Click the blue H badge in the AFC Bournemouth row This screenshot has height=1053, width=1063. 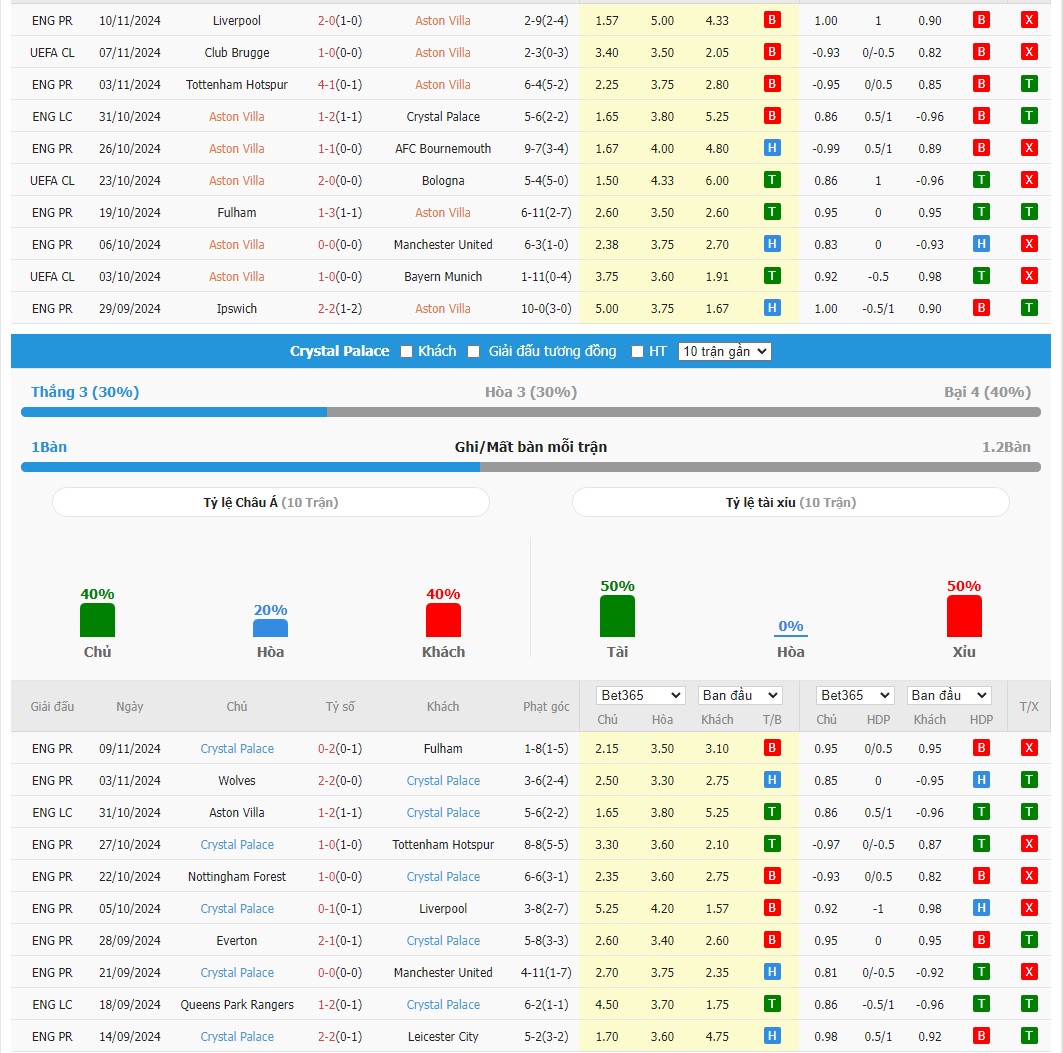point(771,148)
